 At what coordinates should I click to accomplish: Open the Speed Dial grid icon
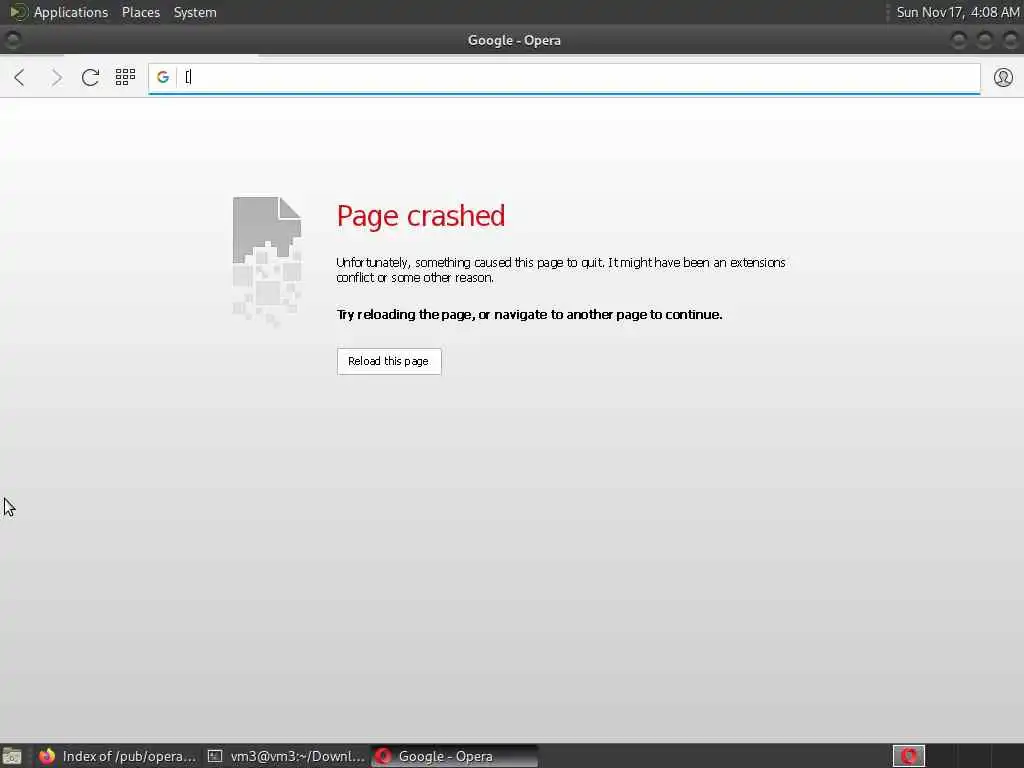point(125,77)
